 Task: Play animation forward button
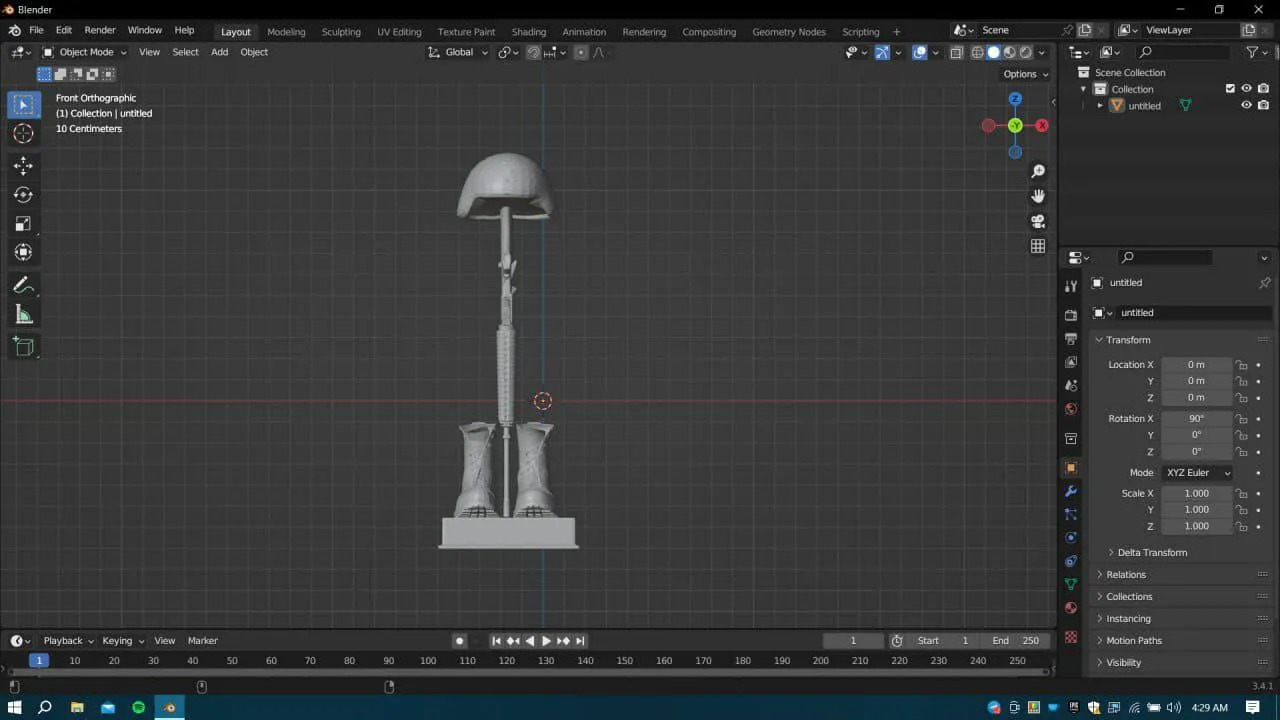546,641
